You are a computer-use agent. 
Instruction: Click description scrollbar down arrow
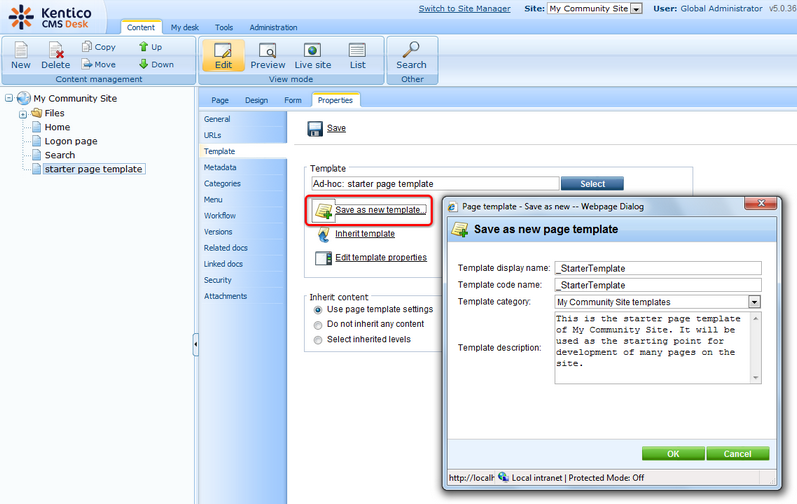[756, 377]
